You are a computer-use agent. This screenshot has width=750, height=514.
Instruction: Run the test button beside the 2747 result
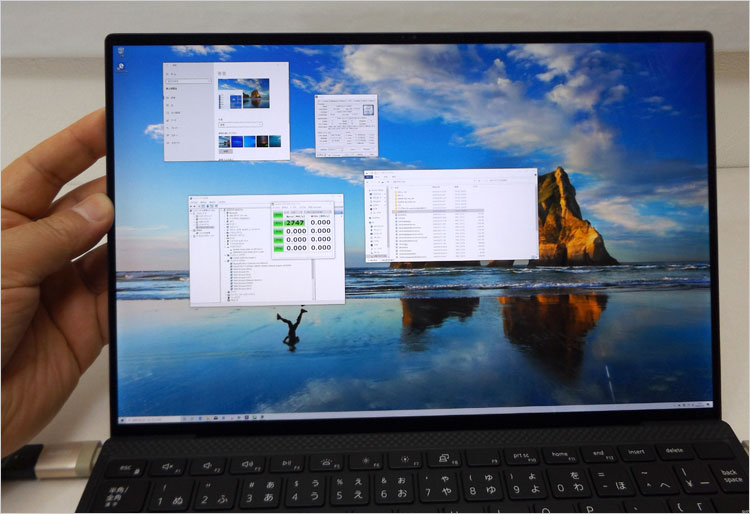point(278,223)
